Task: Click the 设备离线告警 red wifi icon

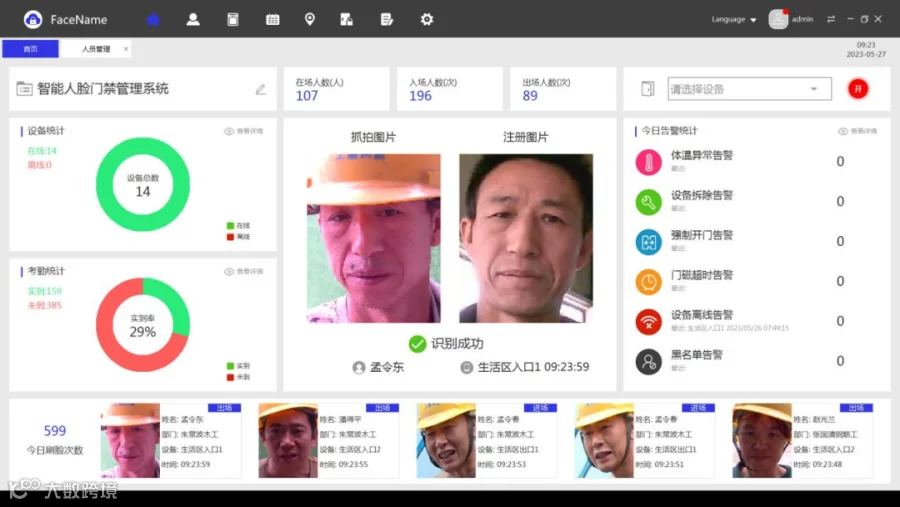Action: pyautogui.click(x=649, y=322)
